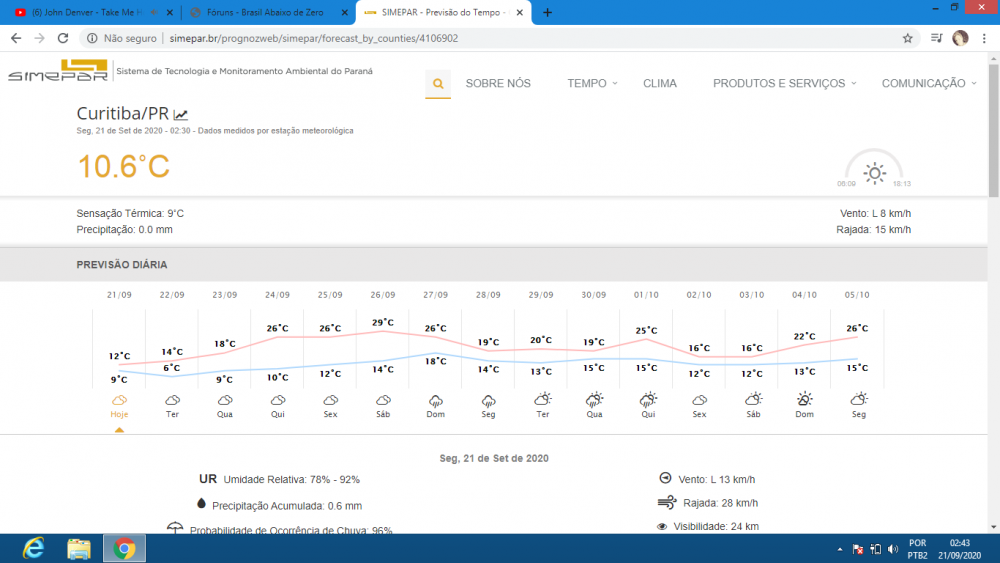The width and height of the screenshot is (1000, 563).
Task: Expand the TEMPO dropdown menu
Action: 592,84
